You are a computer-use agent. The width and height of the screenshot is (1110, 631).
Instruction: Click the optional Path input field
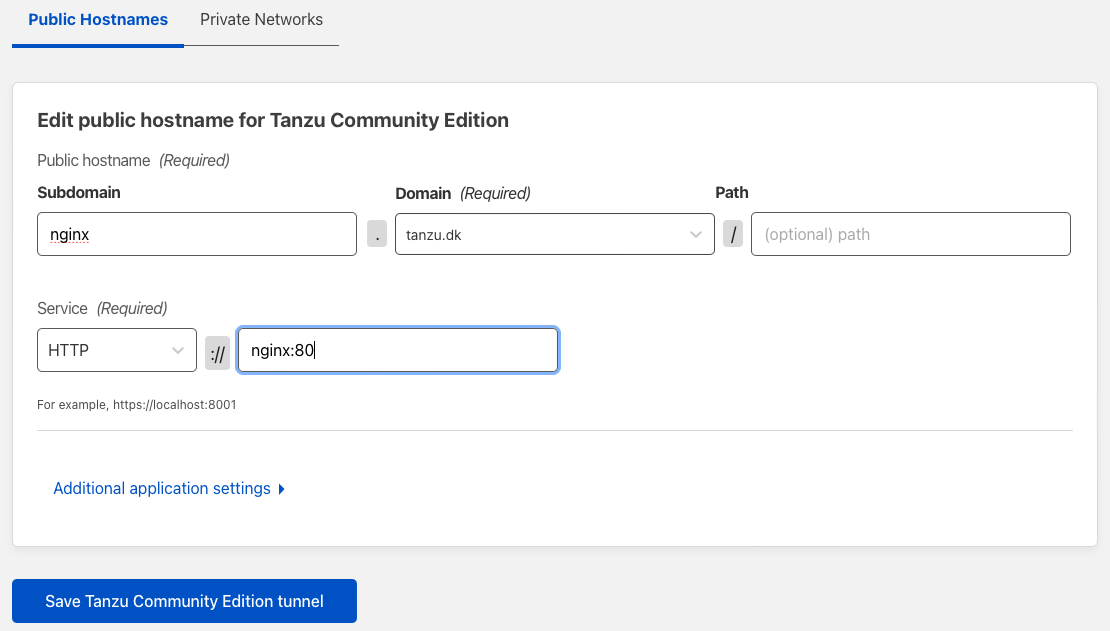910,234
